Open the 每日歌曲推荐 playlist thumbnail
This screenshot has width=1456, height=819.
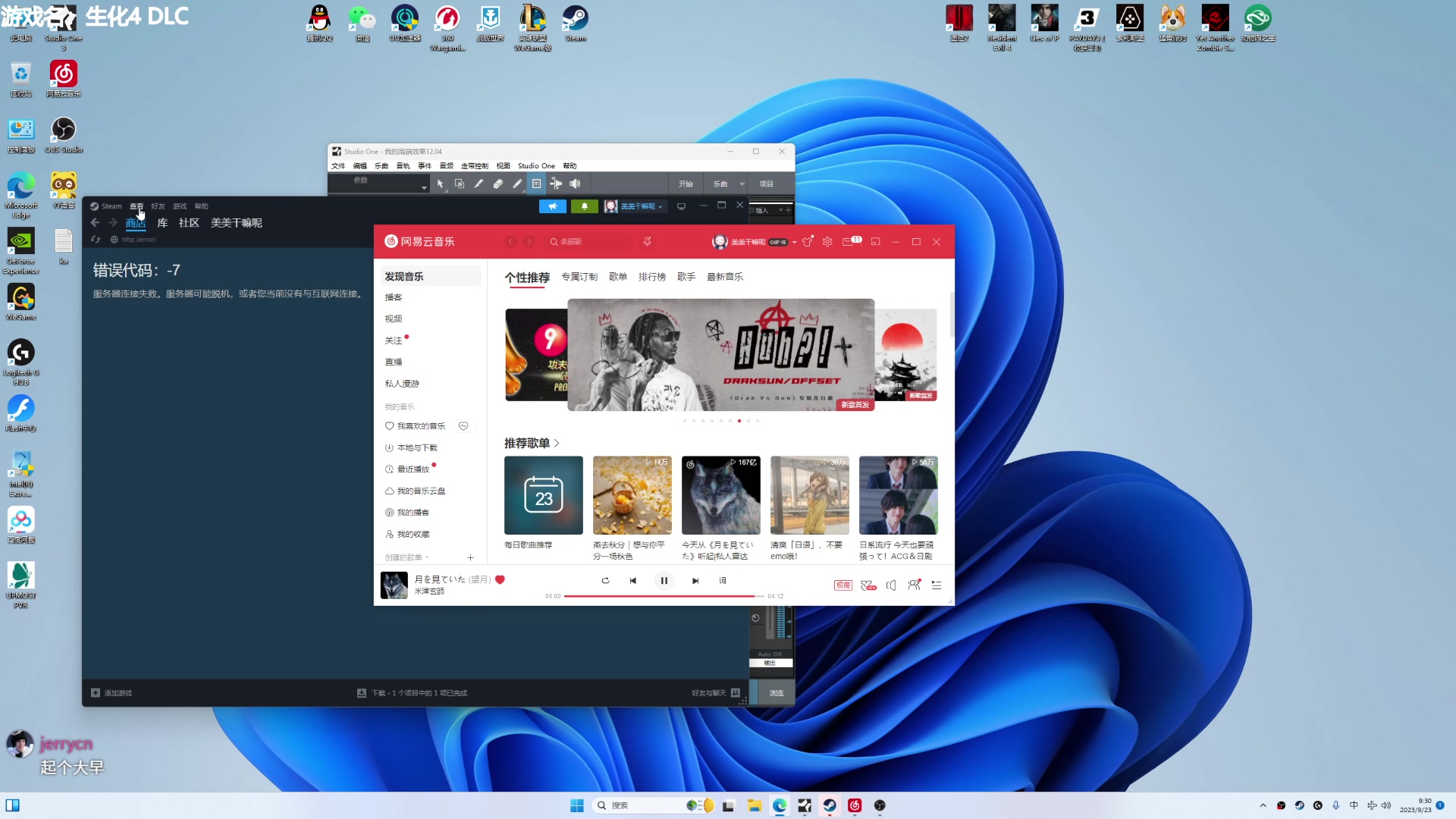click(544, 495)
